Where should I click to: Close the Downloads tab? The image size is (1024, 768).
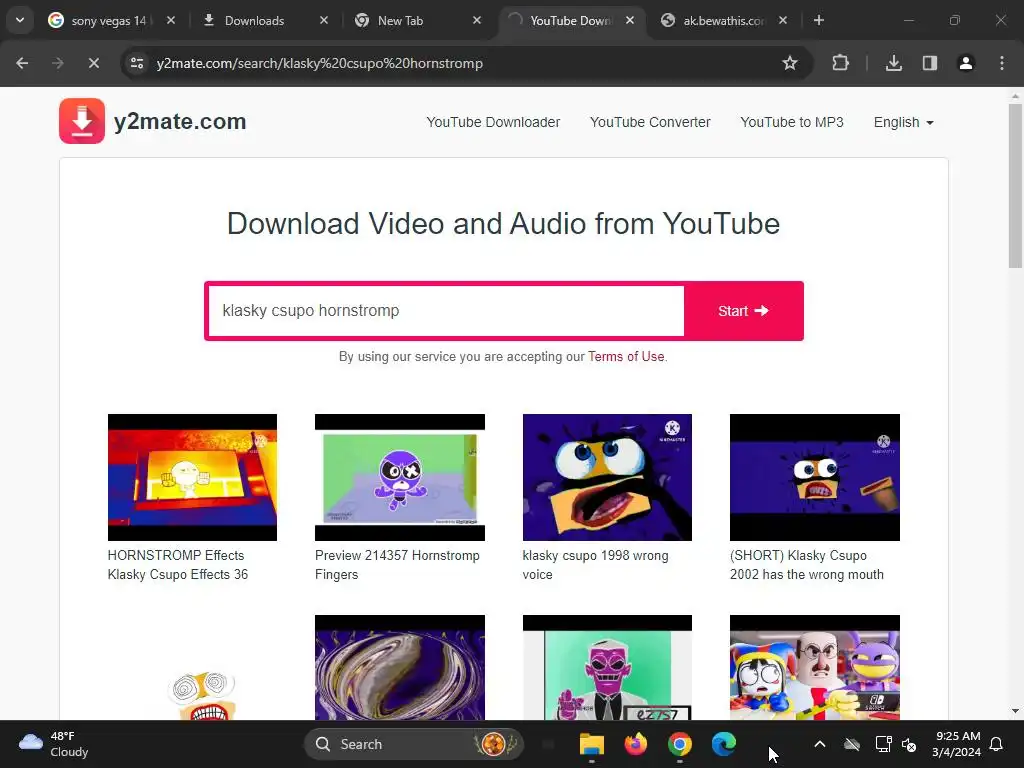(323, 20)
